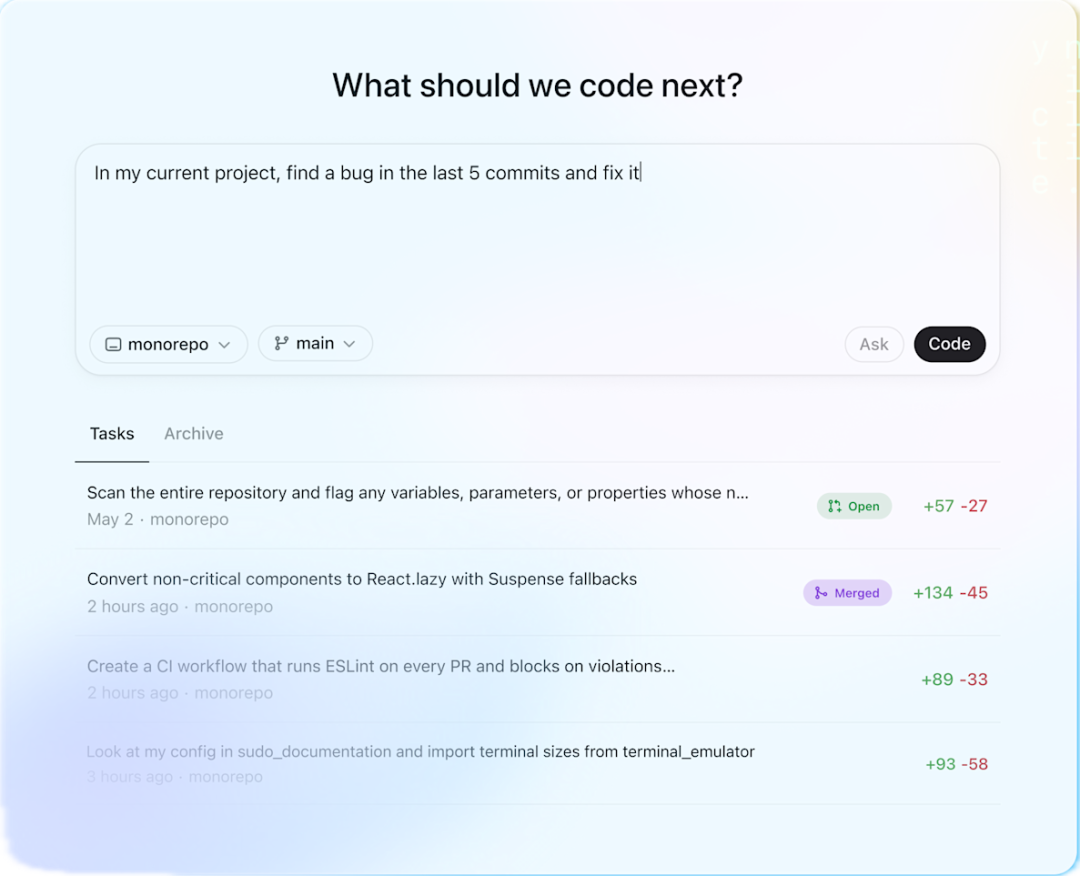Expand the monorepo dropdown chevron
This screenshot has height=876, width=1080.
tap(225, 344)
